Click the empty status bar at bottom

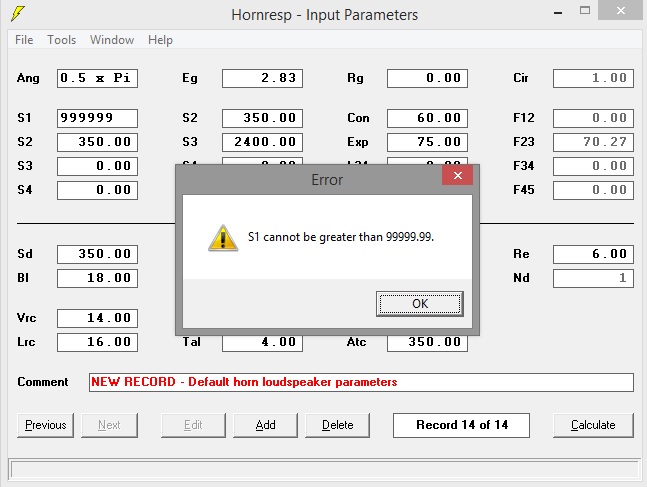(324, 470)
